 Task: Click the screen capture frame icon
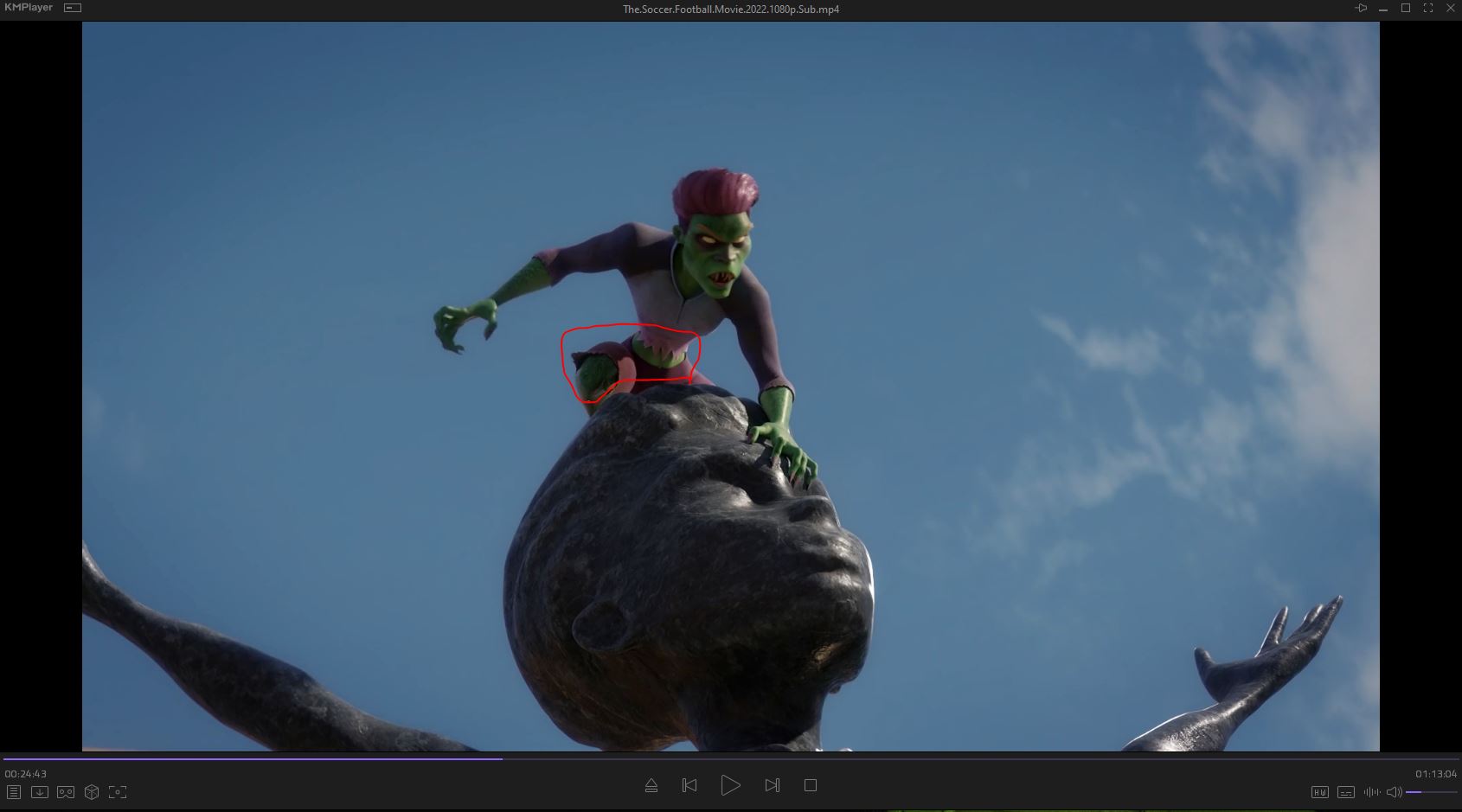pos(118,792)
